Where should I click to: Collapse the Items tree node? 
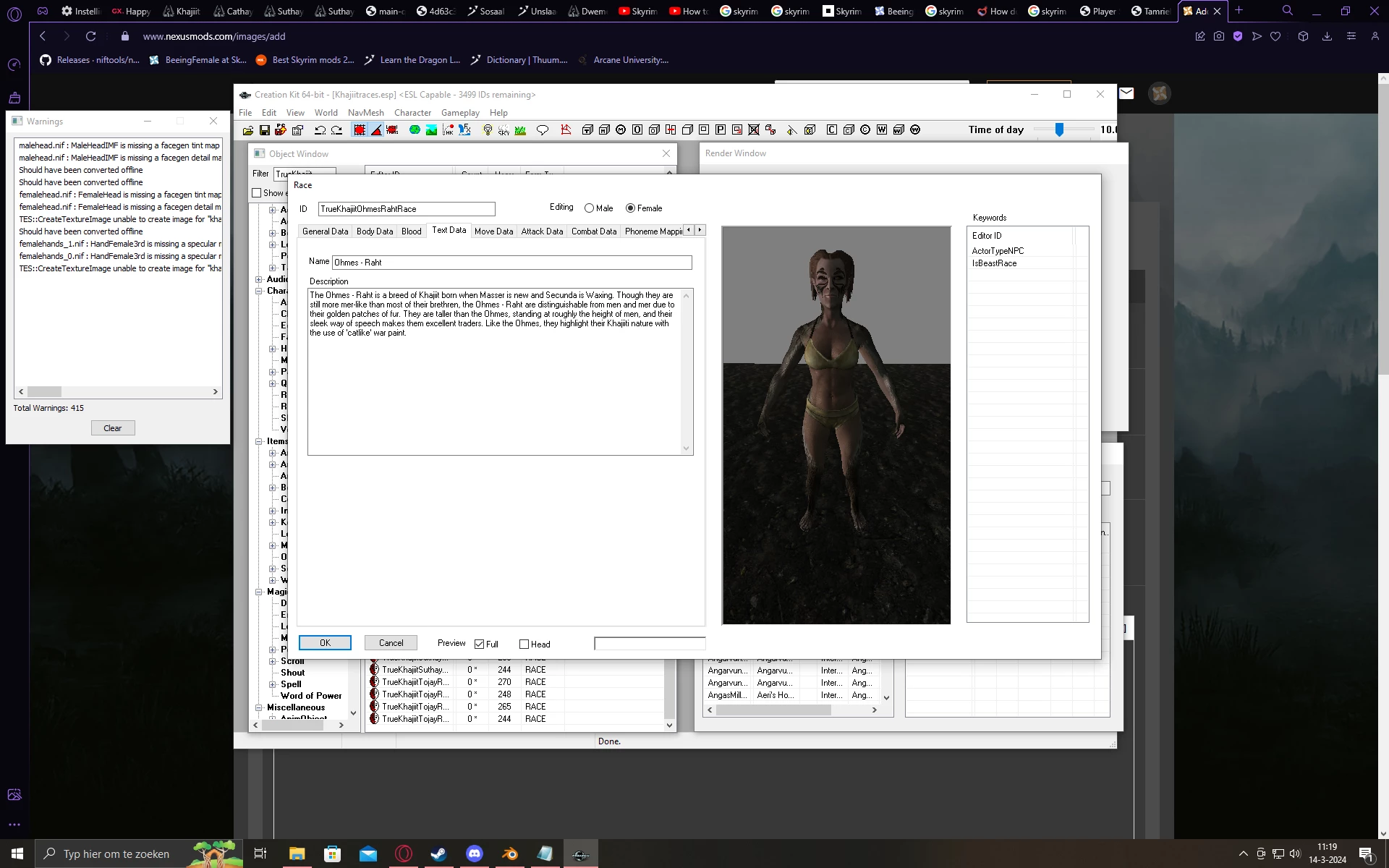pos(259,441)
